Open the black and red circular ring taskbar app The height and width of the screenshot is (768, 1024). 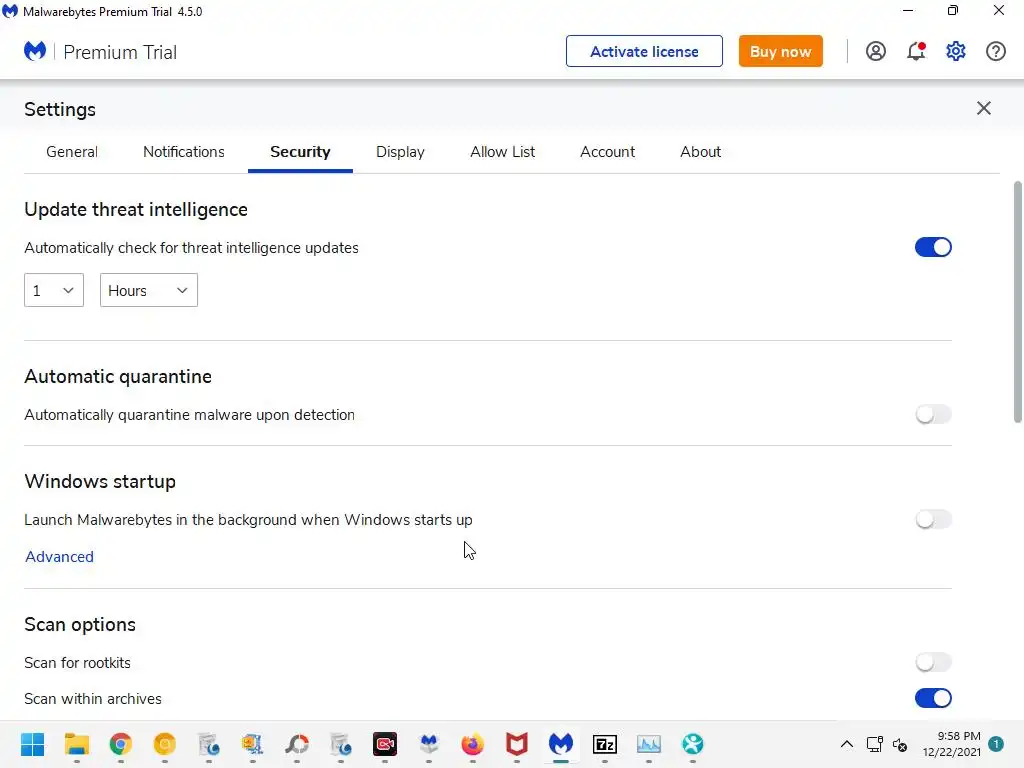[x=296, y=744]
